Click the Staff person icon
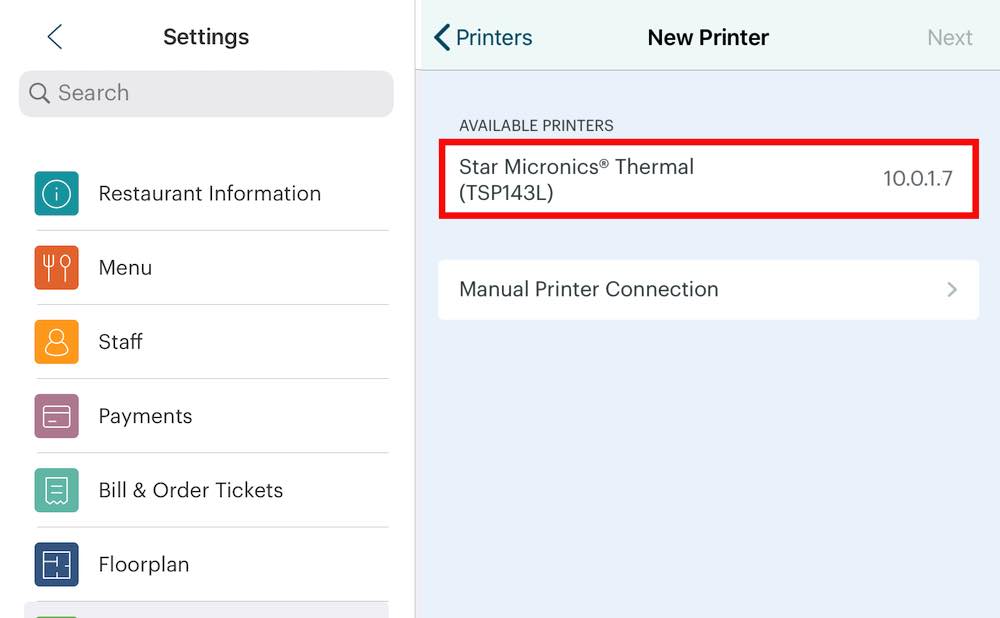 click(x=56, y=341)
